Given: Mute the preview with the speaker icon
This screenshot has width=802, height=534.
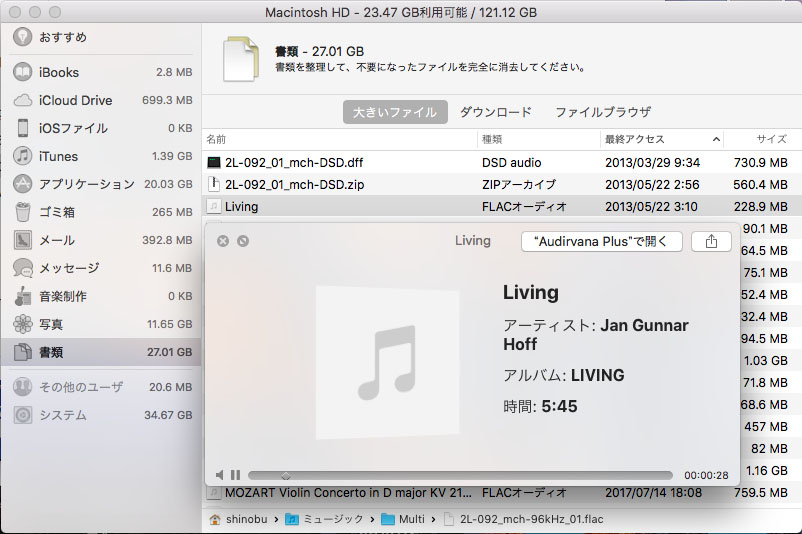Looking at the screenshot, I should pyautogui.click(x=219, y=475).
